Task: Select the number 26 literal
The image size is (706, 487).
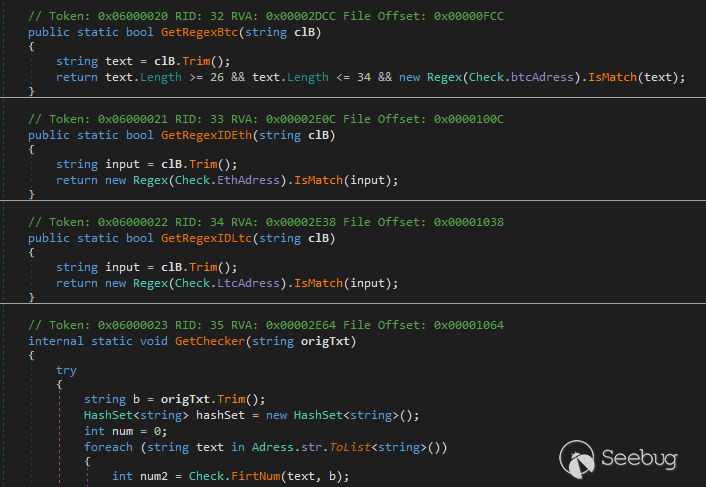Action: [x=217, y=77]
